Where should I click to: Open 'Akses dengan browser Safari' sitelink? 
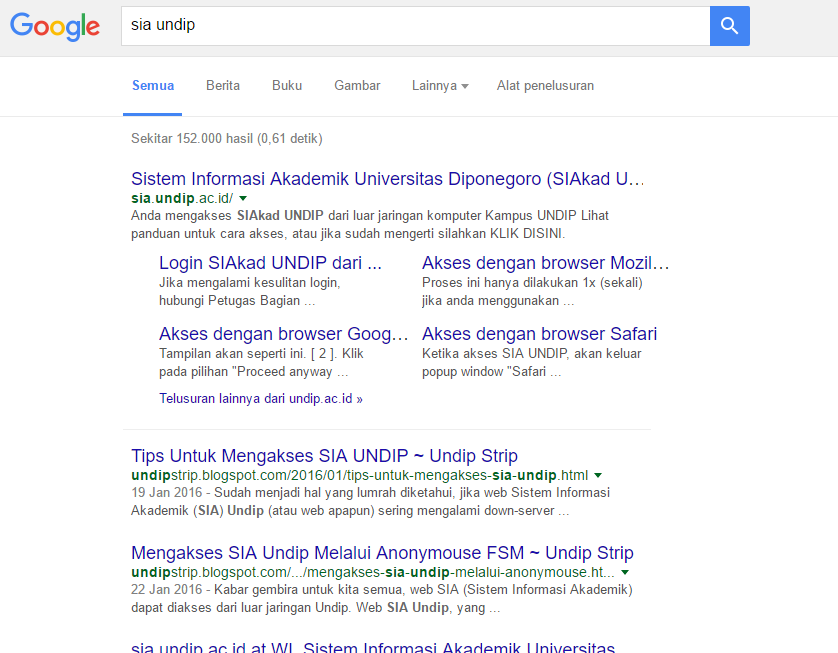pyautogui.click(x=539, y=334)
